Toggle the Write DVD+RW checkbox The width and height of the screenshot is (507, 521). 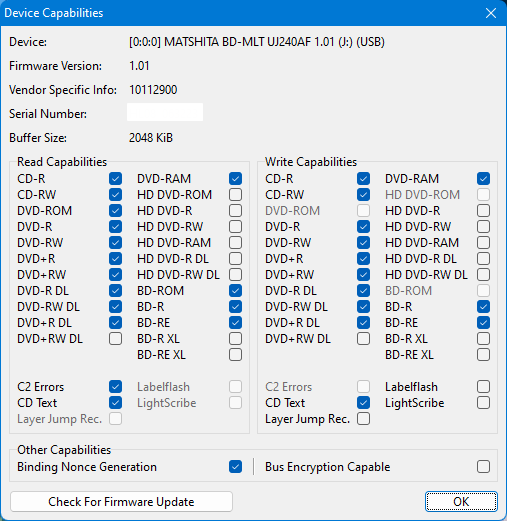tap(363, 275)
